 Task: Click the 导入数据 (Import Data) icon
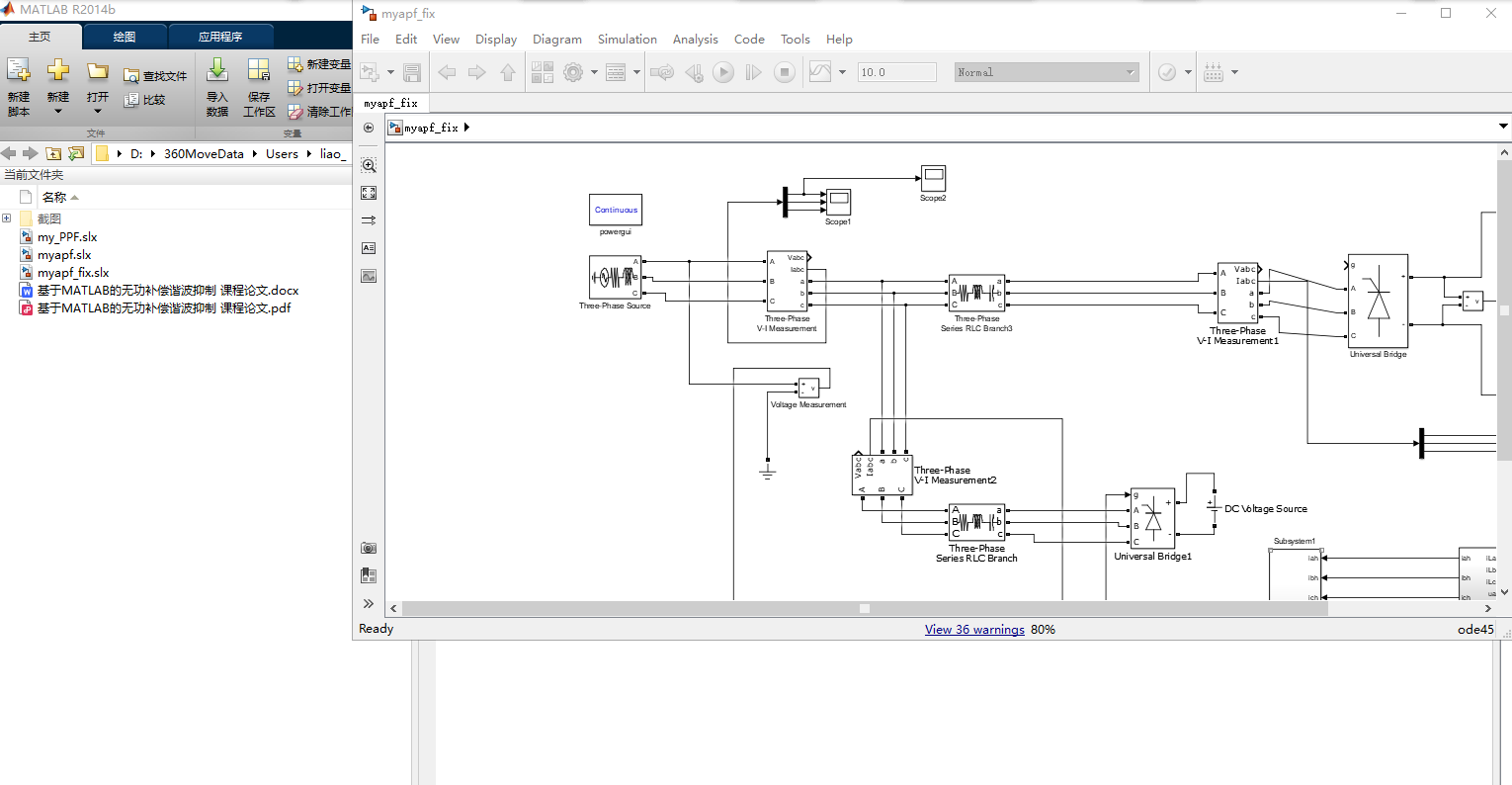[217, 86]
